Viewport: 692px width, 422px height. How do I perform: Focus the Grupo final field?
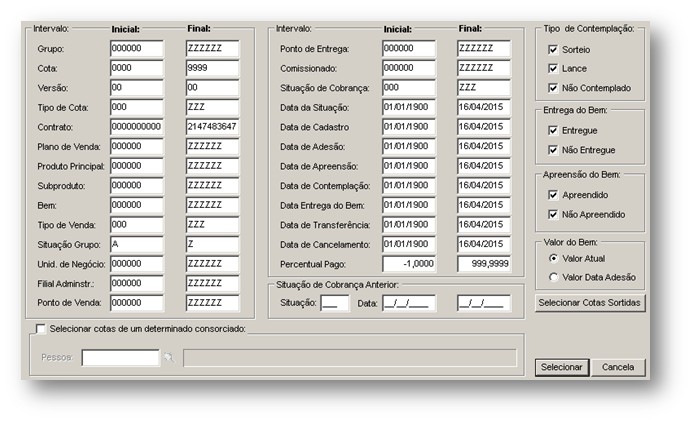pyautogui.click(x=213, y=49)
